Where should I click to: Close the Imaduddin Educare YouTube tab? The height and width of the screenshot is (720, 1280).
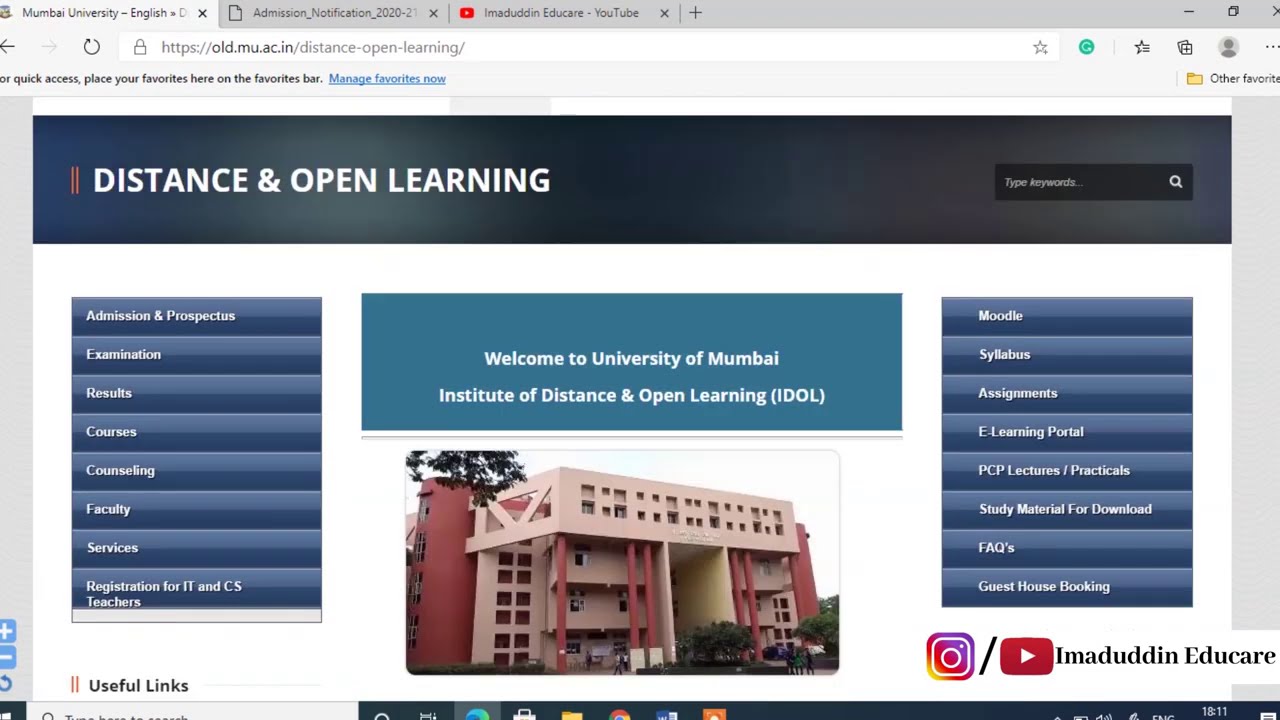665,13
